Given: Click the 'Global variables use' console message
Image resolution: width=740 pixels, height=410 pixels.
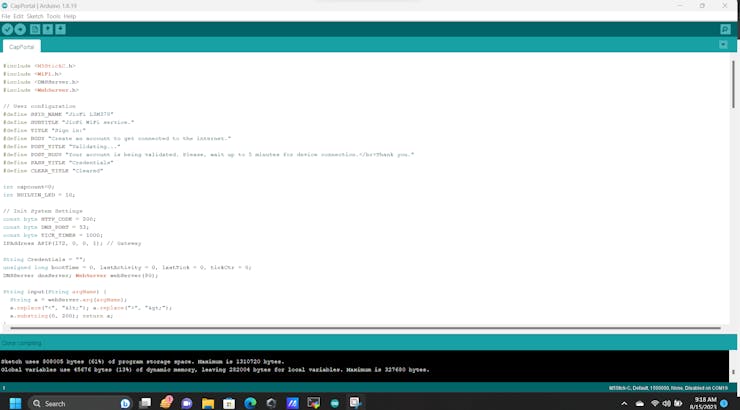Looking at the screenshot, I should (x=215, y=369).
